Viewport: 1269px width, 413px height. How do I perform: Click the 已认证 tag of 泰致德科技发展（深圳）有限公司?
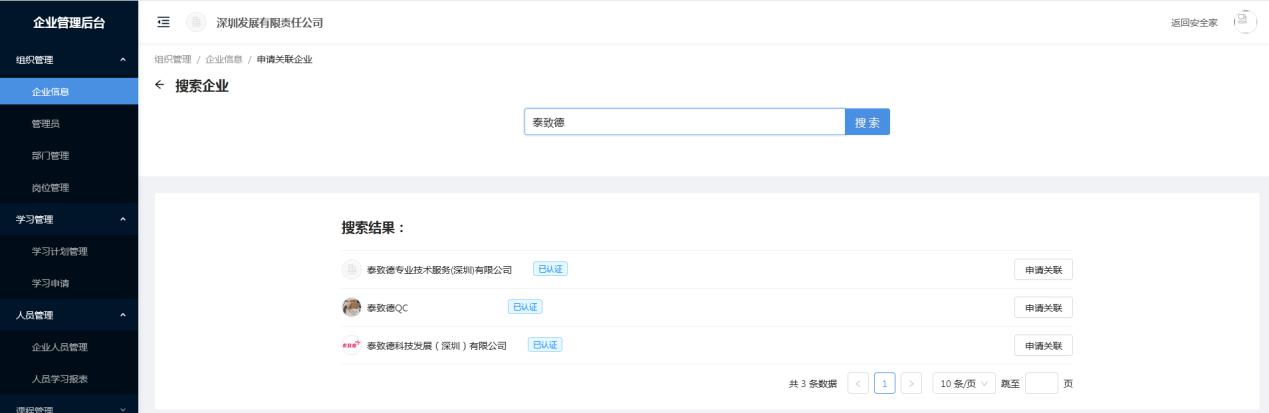[545, 345]
